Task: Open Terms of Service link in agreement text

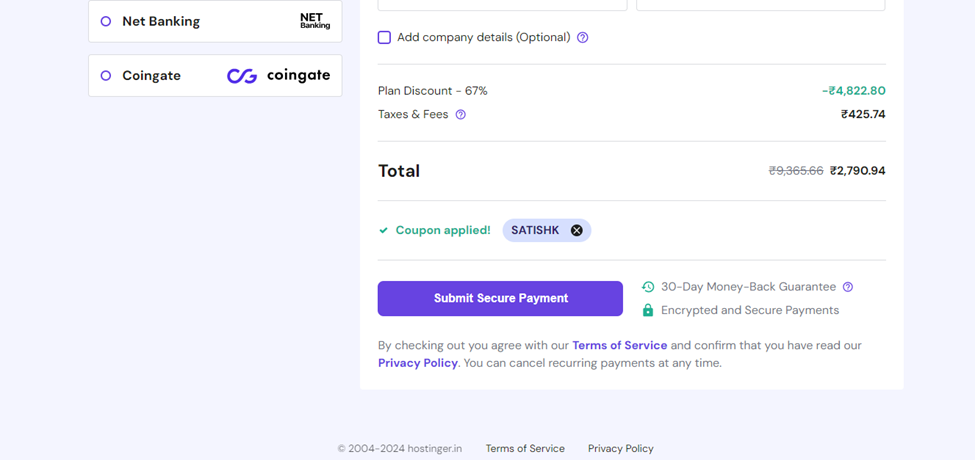Action: (619, 345)
